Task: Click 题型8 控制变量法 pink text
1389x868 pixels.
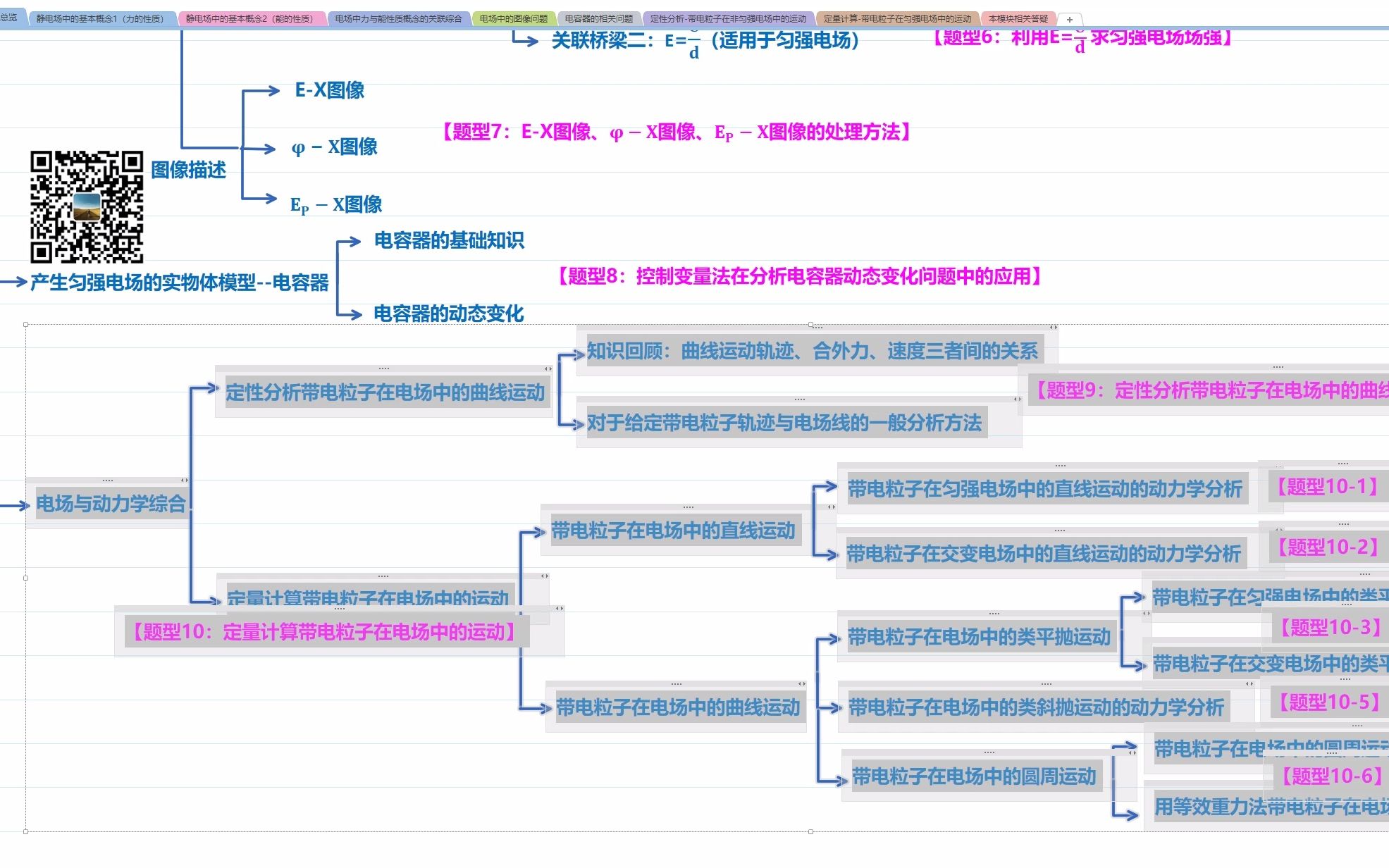Action: coord(799,276)
